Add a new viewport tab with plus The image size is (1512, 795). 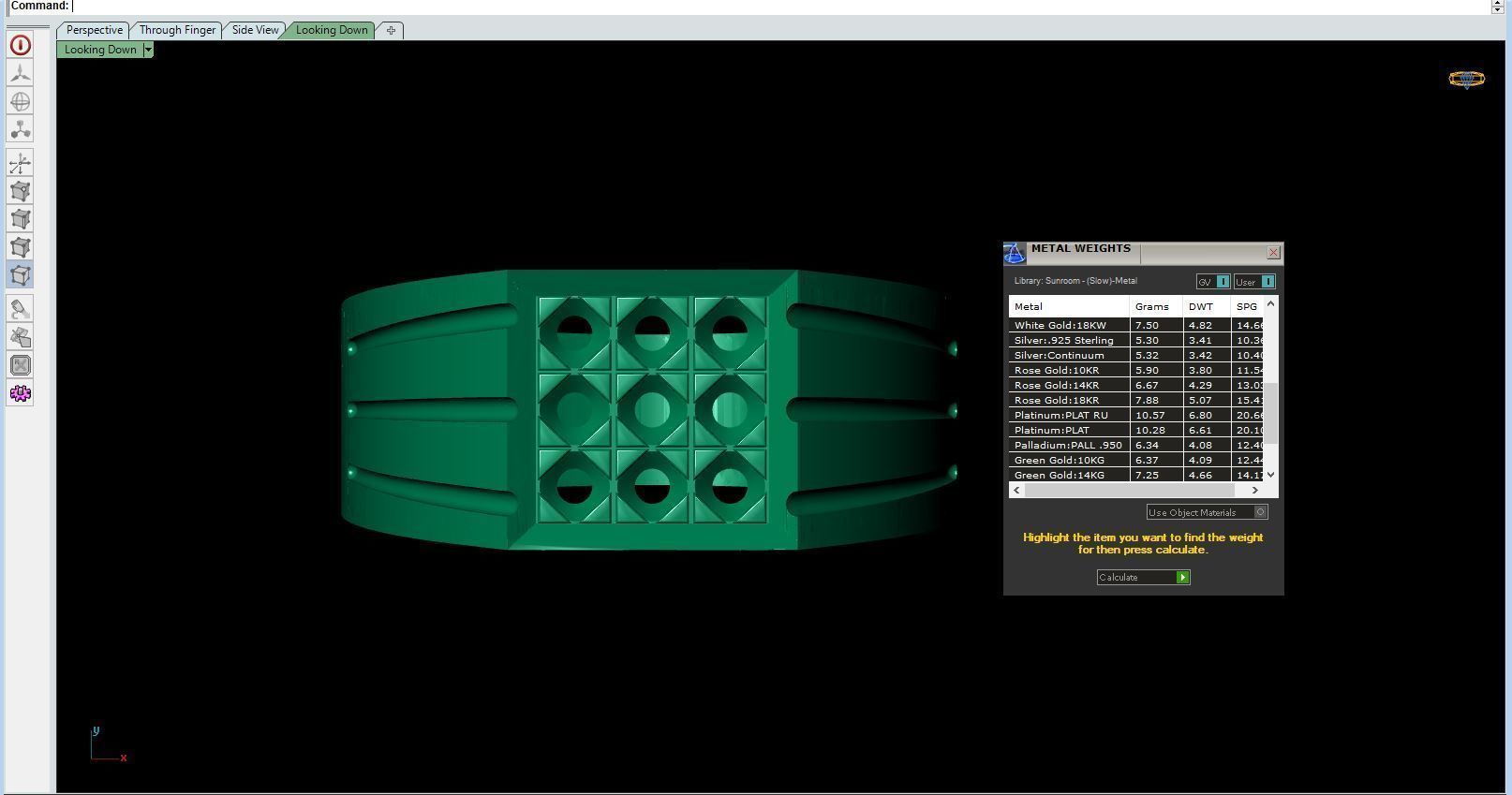[x=391, y=30]
